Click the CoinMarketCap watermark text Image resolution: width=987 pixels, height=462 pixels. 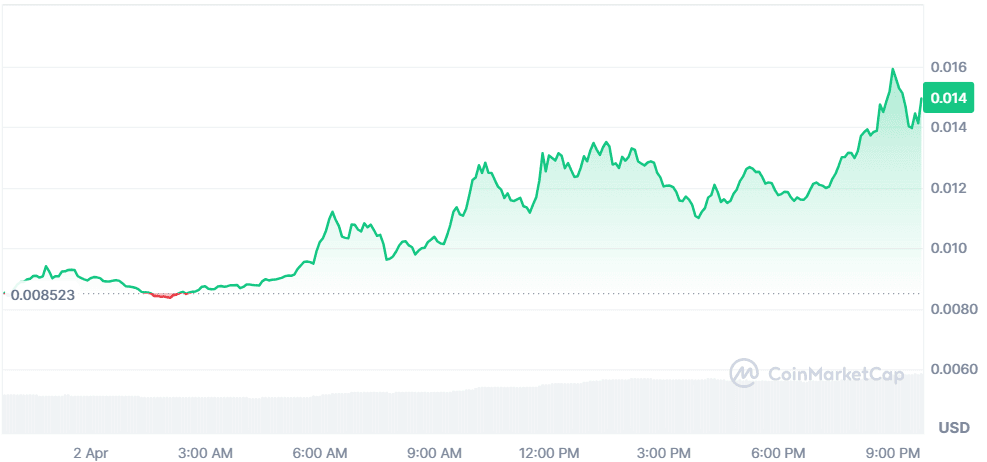834,373
